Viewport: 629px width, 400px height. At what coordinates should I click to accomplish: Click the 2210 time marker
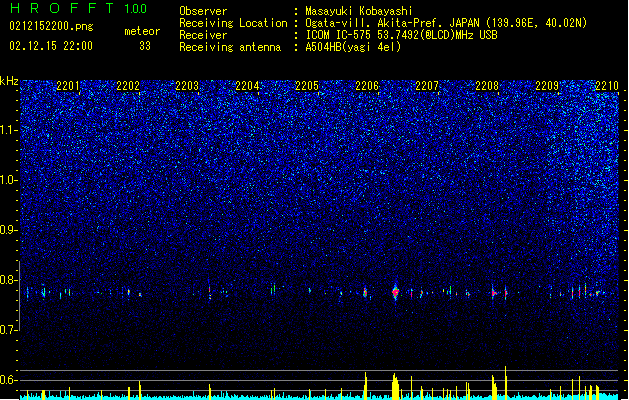[x=607, y=86]
